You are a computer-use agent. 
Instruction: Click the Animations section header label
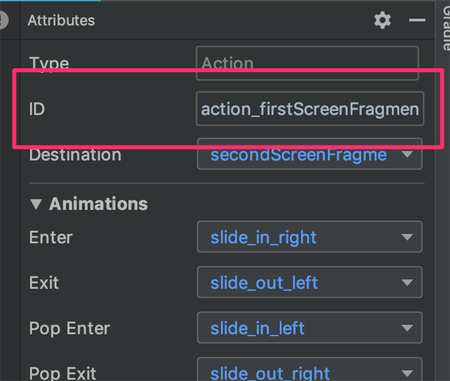(98, 204)
